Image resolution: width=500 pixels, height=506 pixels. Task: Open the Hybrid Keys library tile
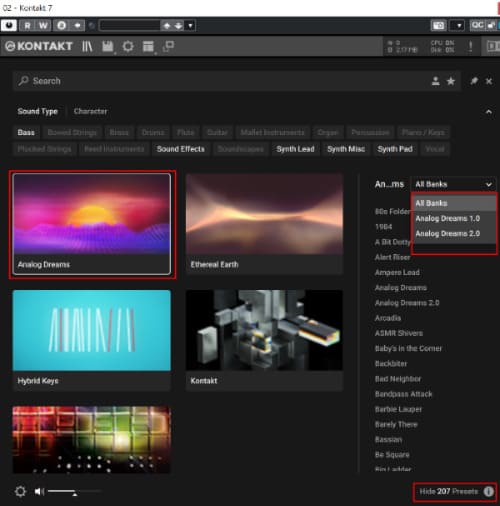coord(92,340)
